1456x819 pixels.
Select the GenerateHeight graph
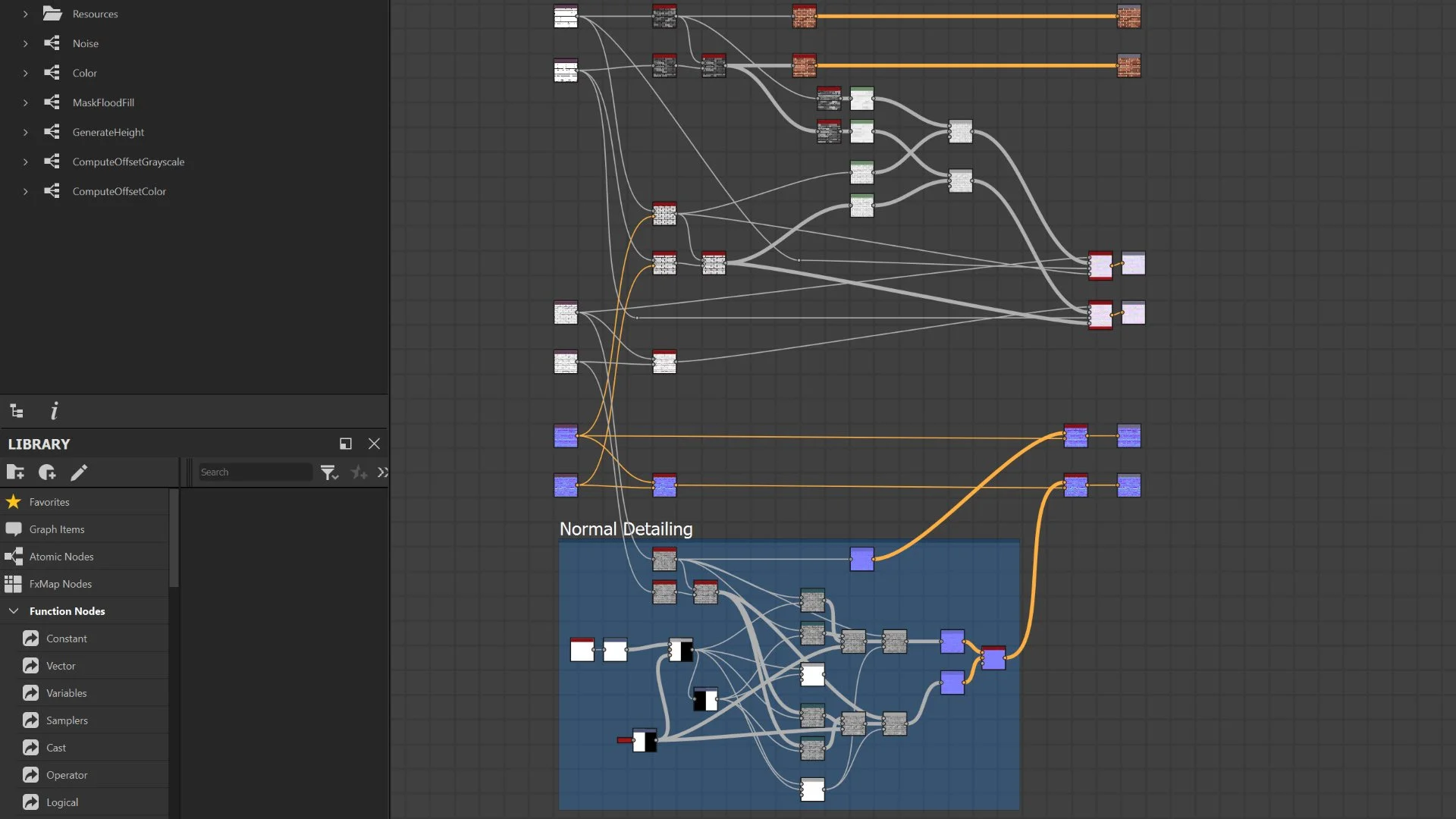pyautogui.click(x=108, y=132)
